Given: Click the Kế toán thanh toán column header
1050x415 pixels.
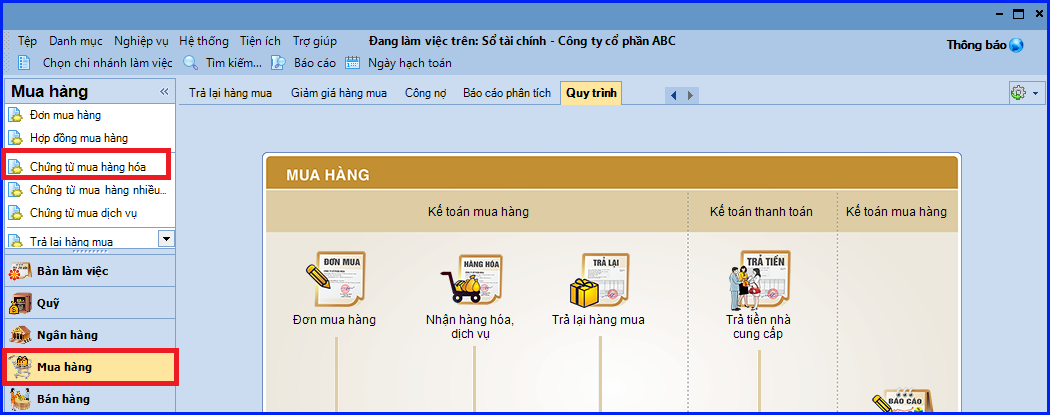Looking at the screenshot, I should 761,212.
